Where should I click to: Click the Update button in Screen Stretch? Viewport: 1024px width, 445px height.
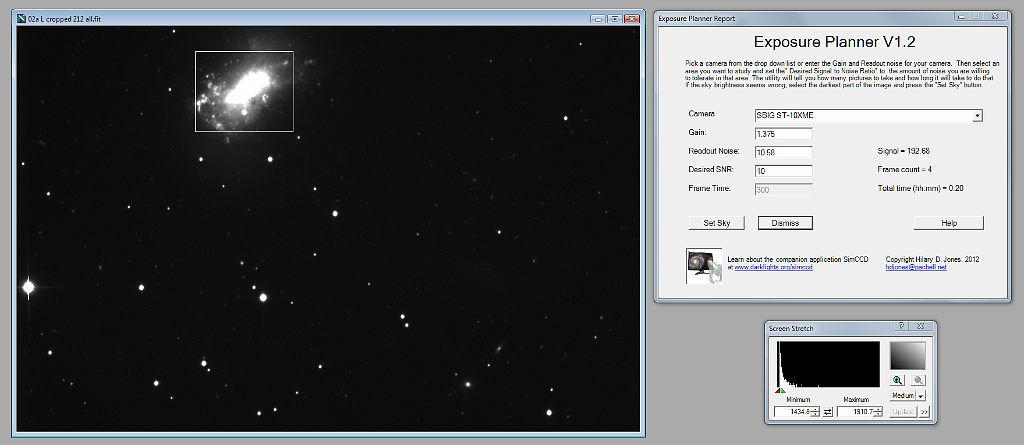904,412
